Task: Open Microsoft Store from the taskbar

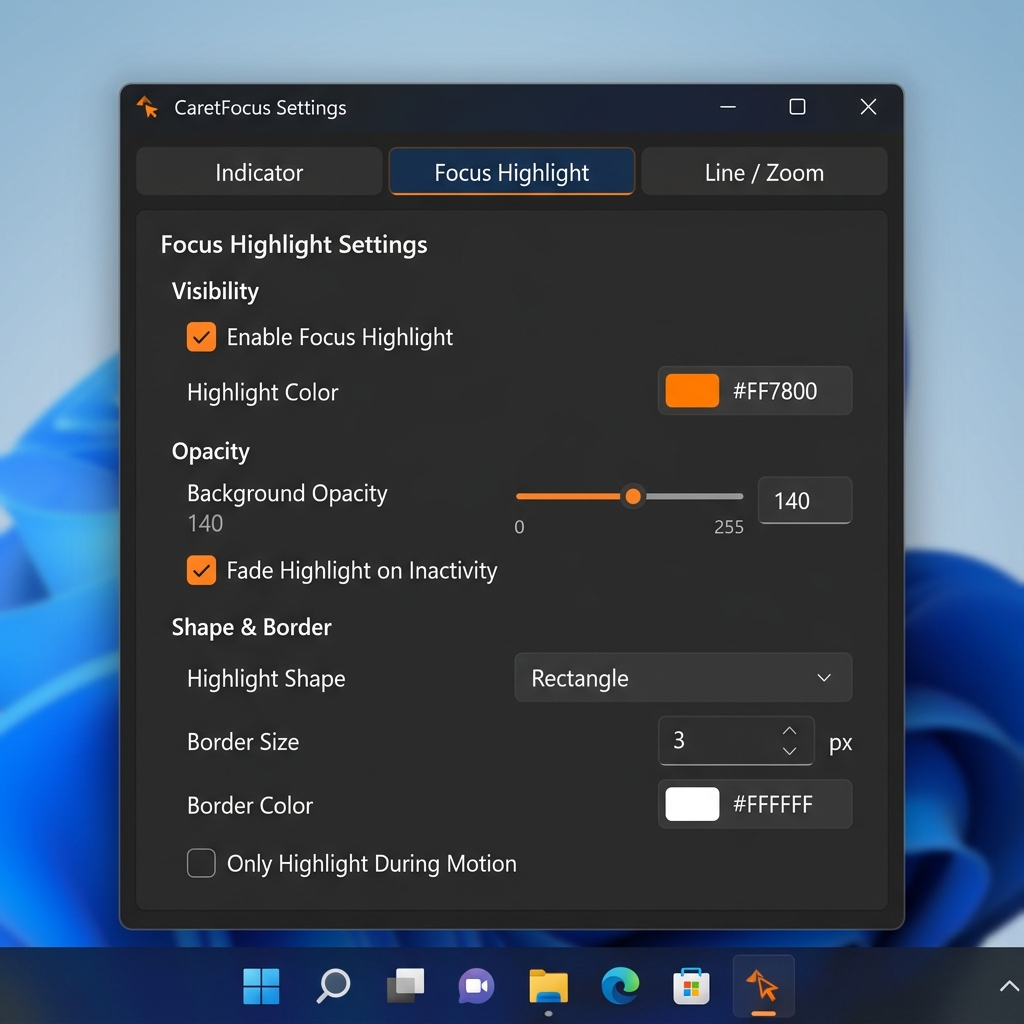Action: [692, 985]
